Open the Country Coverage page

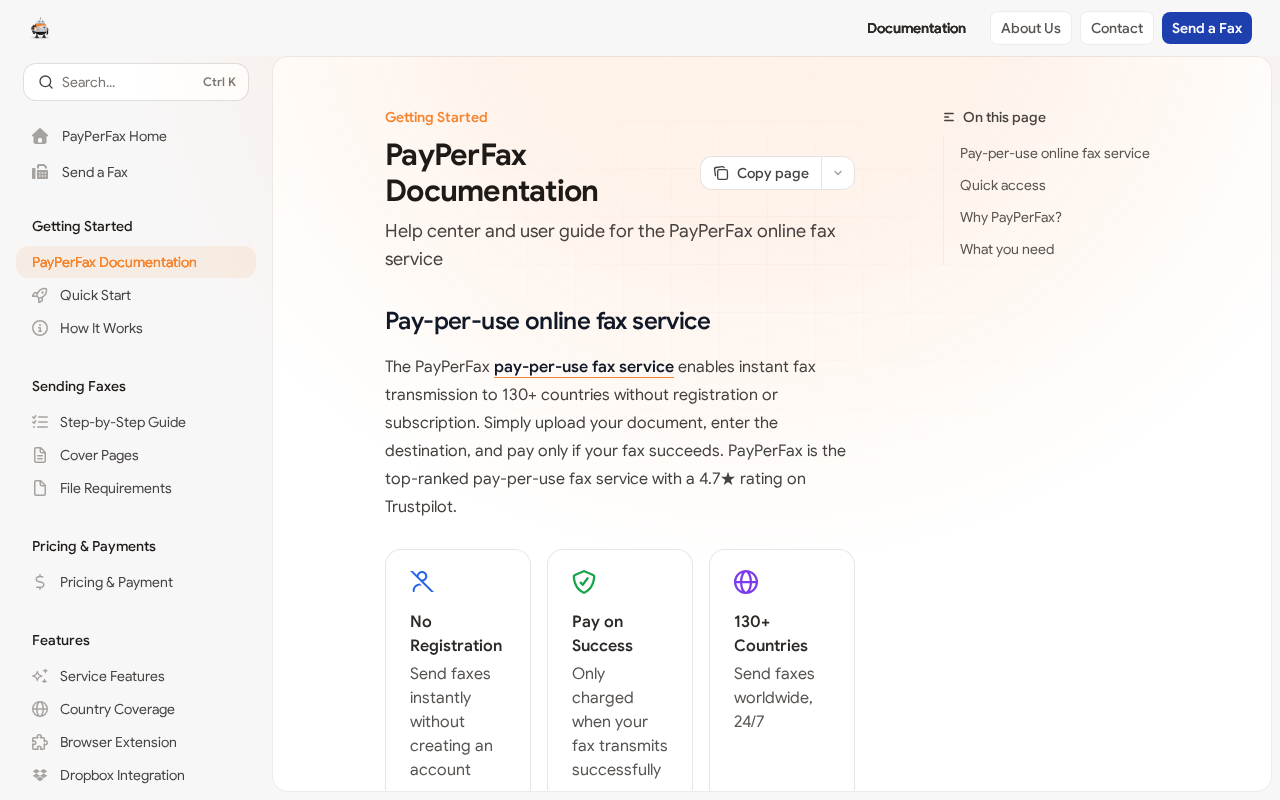click(x=136, y=709)
